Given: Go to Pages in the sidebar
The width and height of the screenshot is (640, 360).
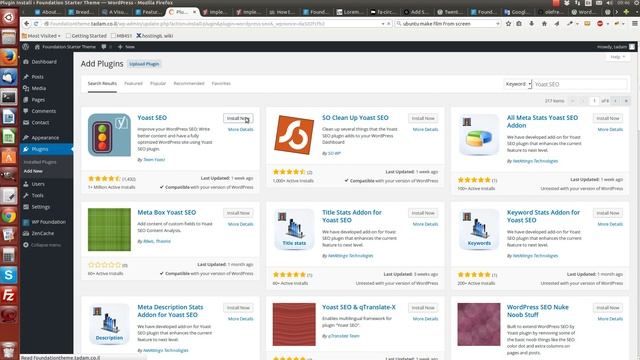Looking at the screenshot, I should tap(38, 100).
